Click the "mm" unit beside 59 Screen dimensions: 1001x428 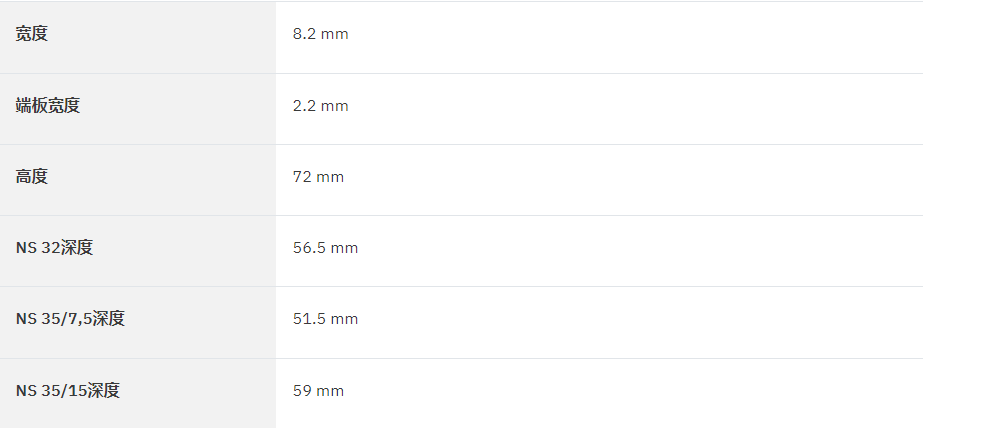(330, 392)
